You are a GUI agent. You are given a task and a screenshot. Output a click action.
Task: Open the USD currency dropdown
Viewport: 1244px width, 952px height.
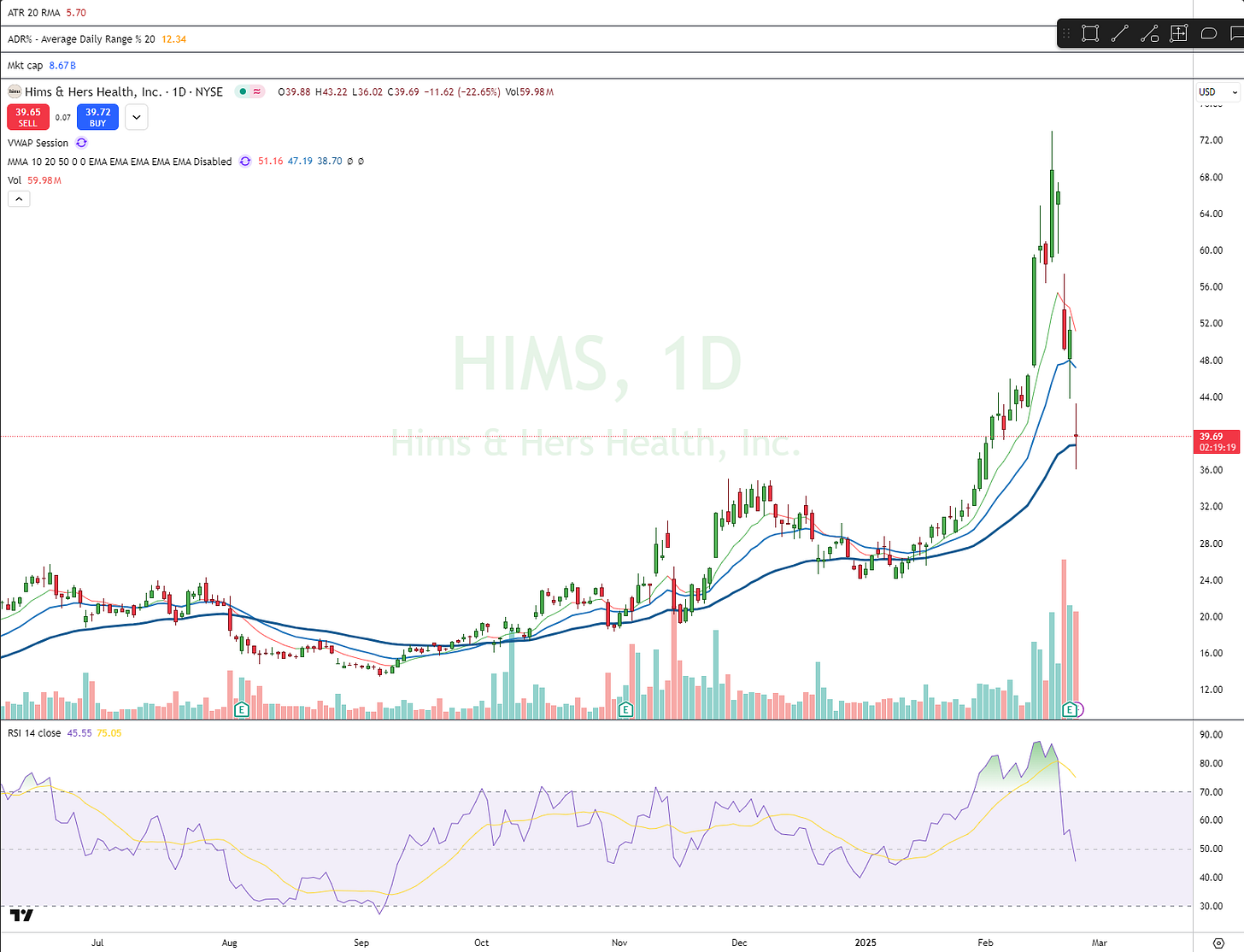pos(1218,91)
